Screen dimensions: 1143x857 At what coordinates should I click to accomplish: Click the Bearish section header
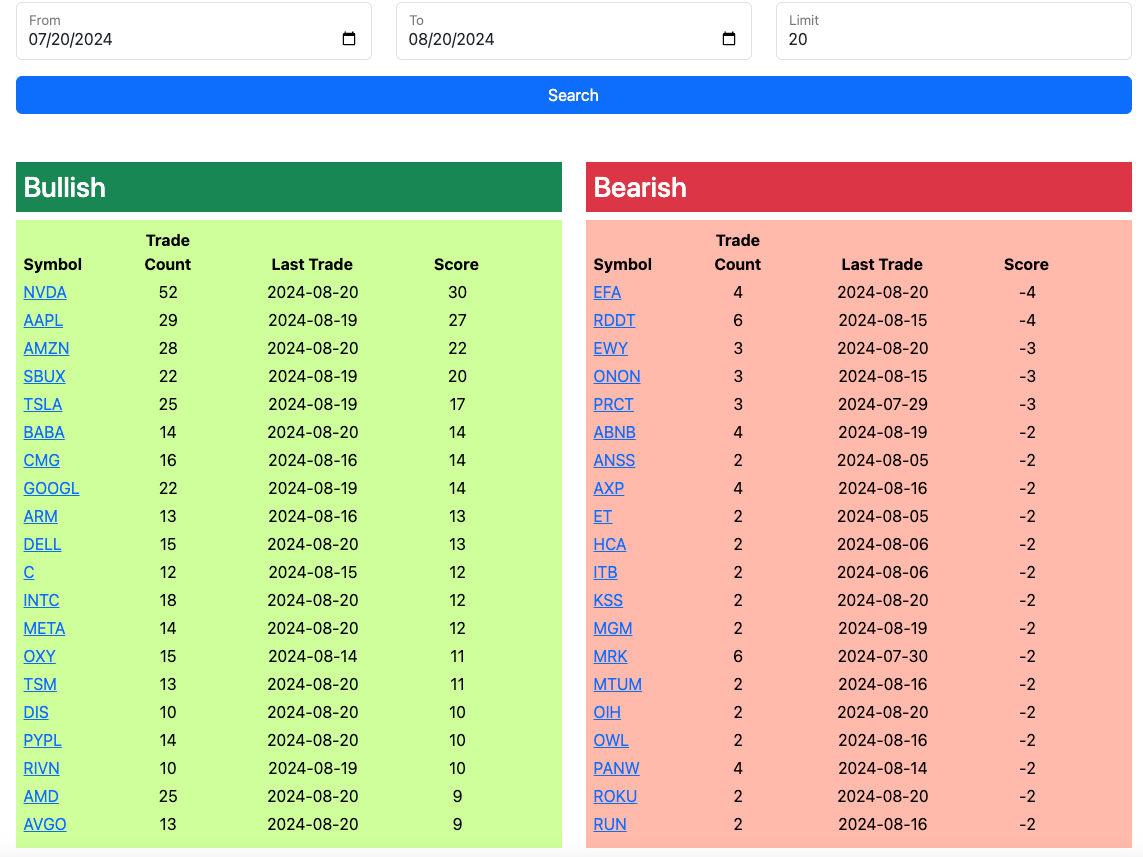click(x=859, y=187)
